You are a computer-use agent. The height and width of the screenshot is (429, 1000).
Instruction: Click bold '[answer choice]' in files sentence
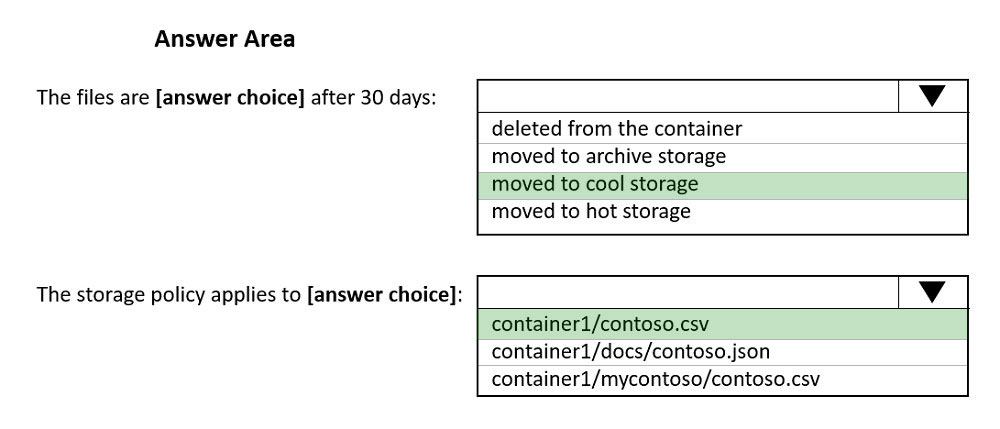click(x=230, y=98)
